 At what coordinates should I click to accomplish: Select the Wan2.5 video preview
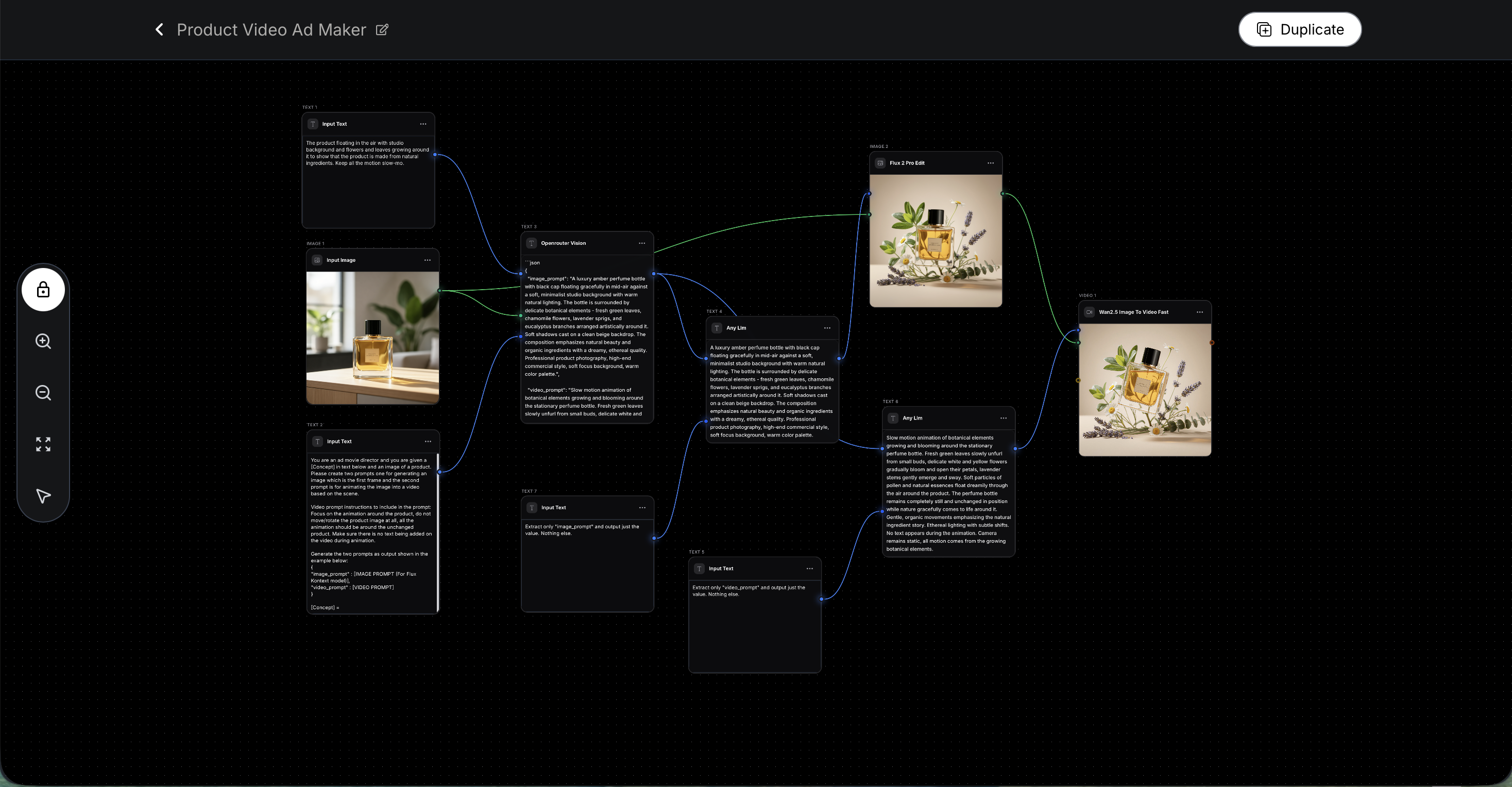coord(1145,390)
